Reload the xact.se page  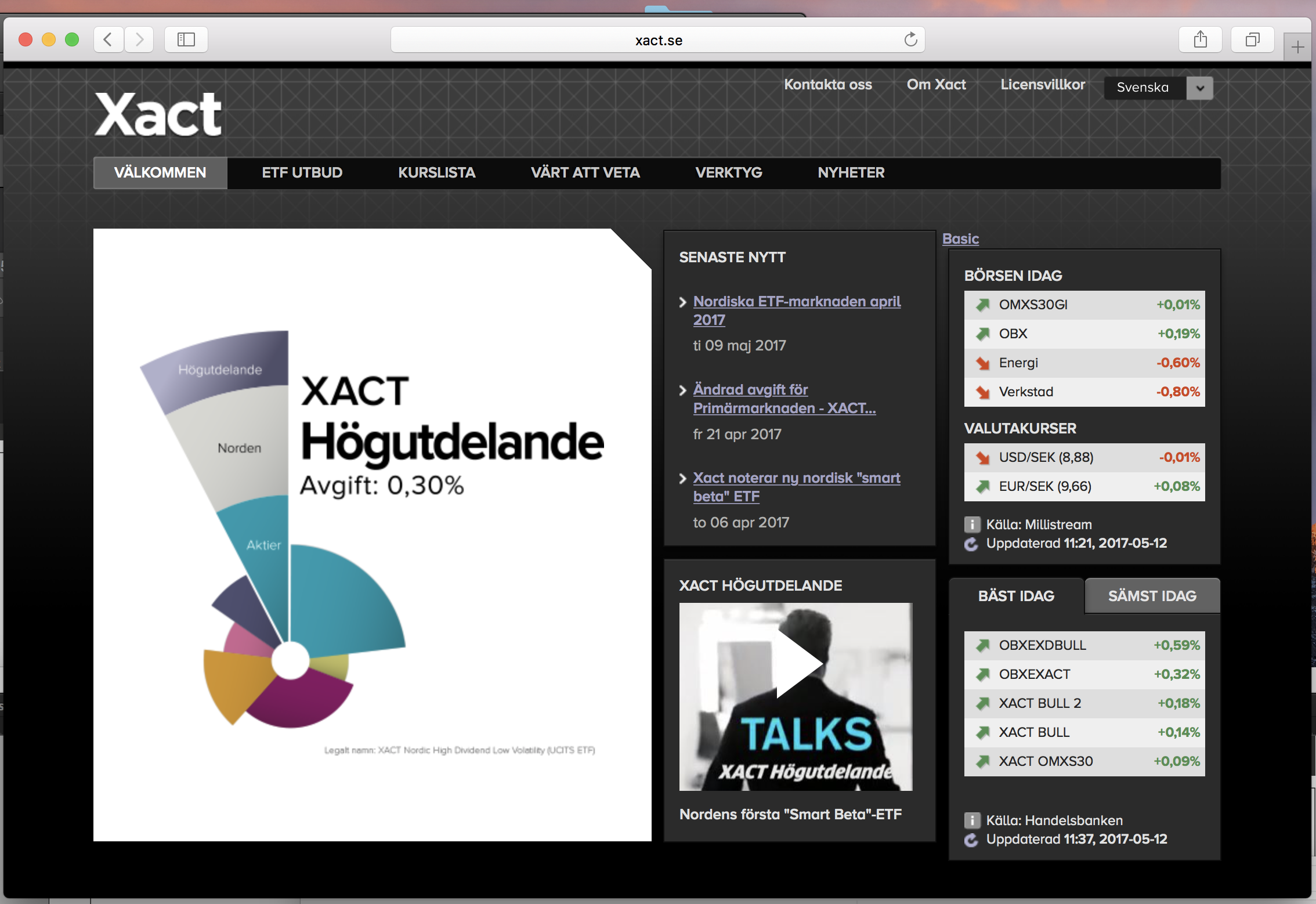click(x=910, y=39)
